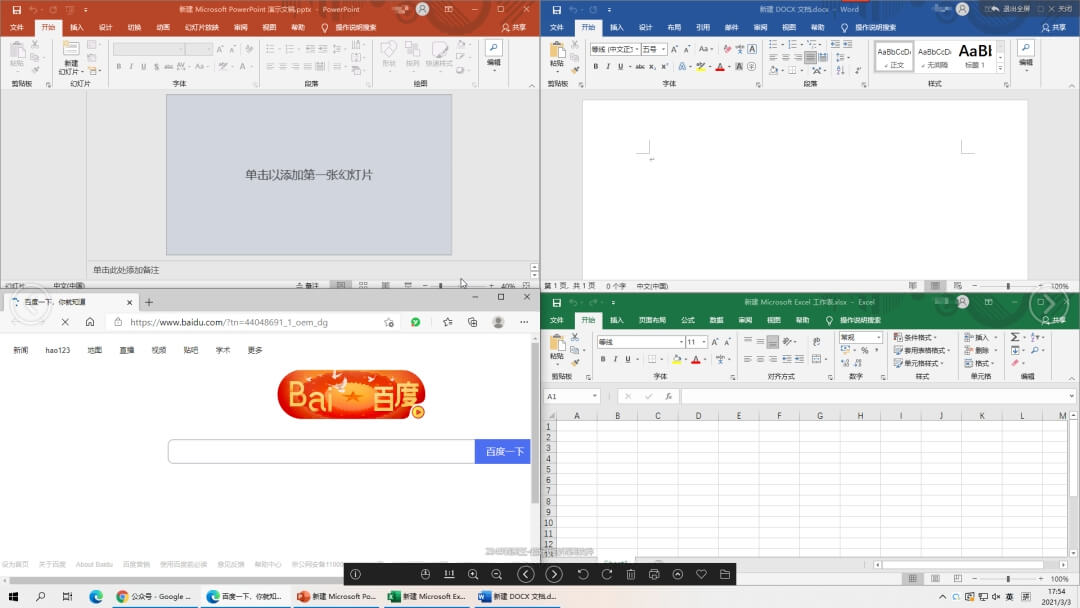
Task: Switch to Excel's 公式 tab
Action: 687,320
